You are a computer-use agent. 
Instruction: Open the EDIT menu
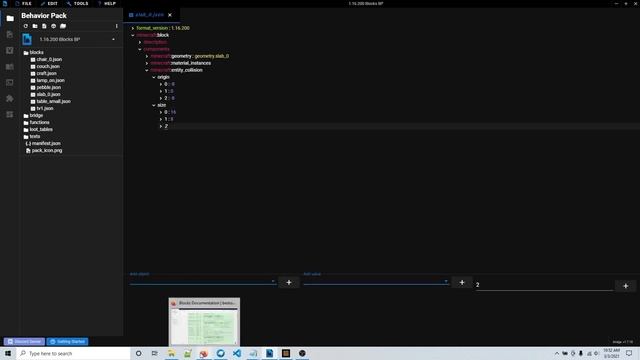click(49, 3)
